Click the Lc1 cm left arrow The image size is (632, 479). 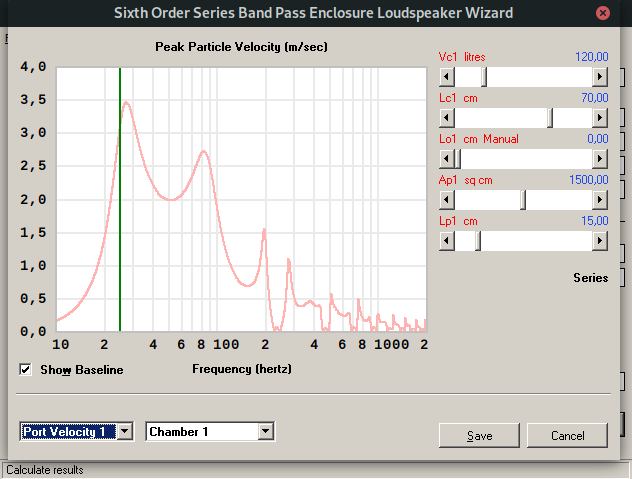(447, 118)
